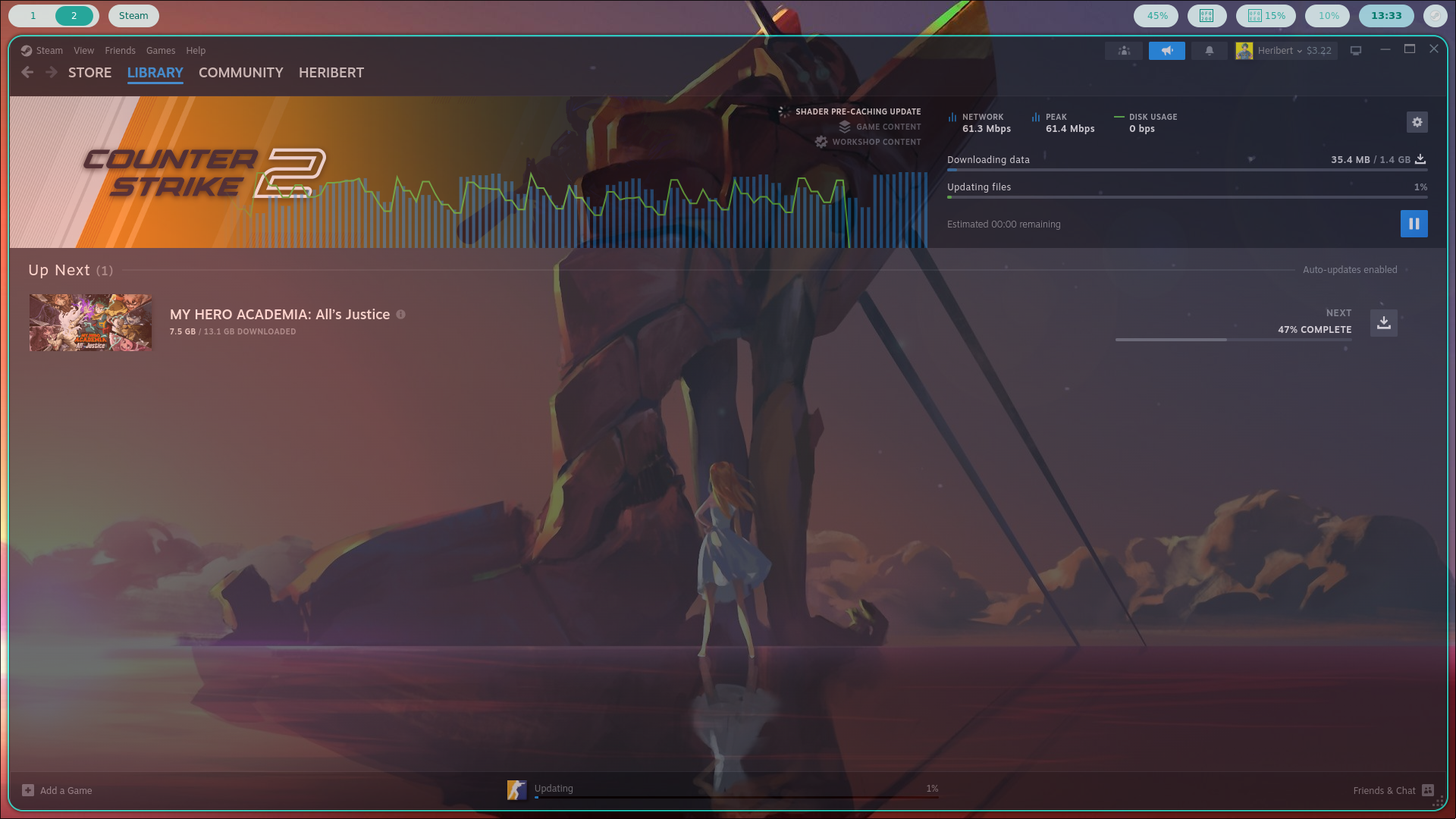Click the chip icon widget in top bar
The image size is (1456, 819).
(1207, 16)
